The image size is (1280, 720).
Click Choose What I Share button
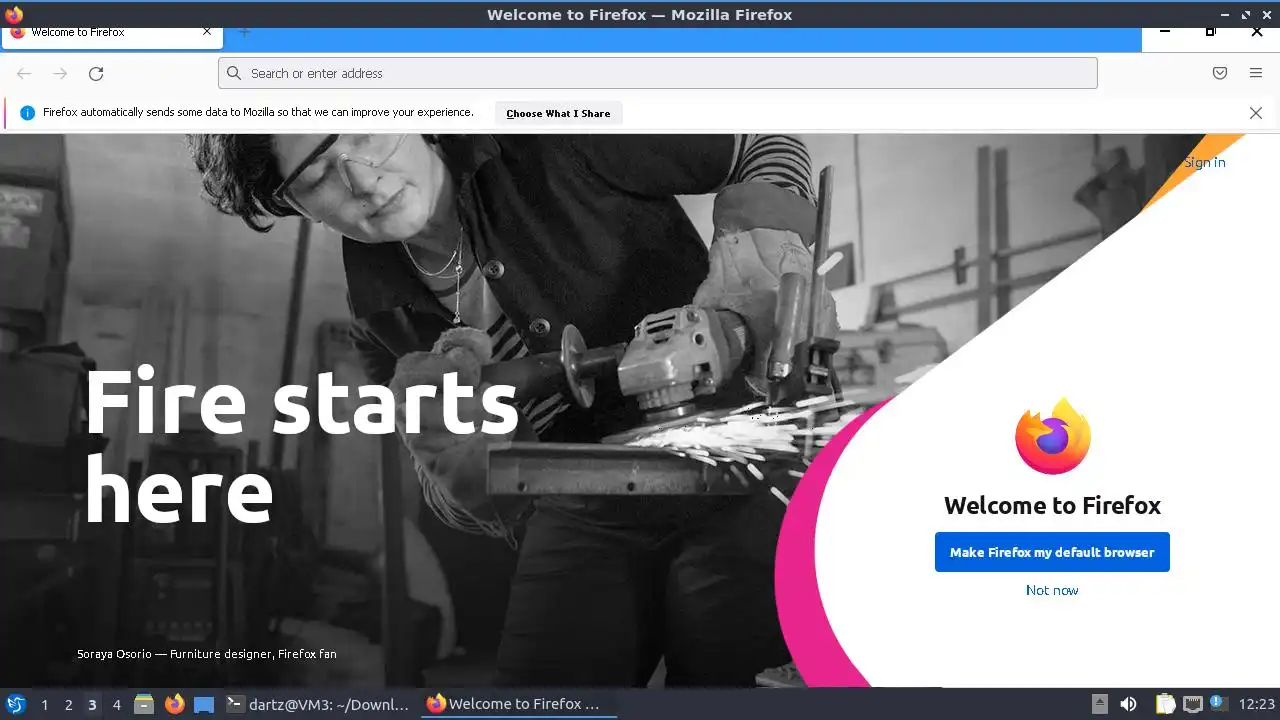pos(558,113)
